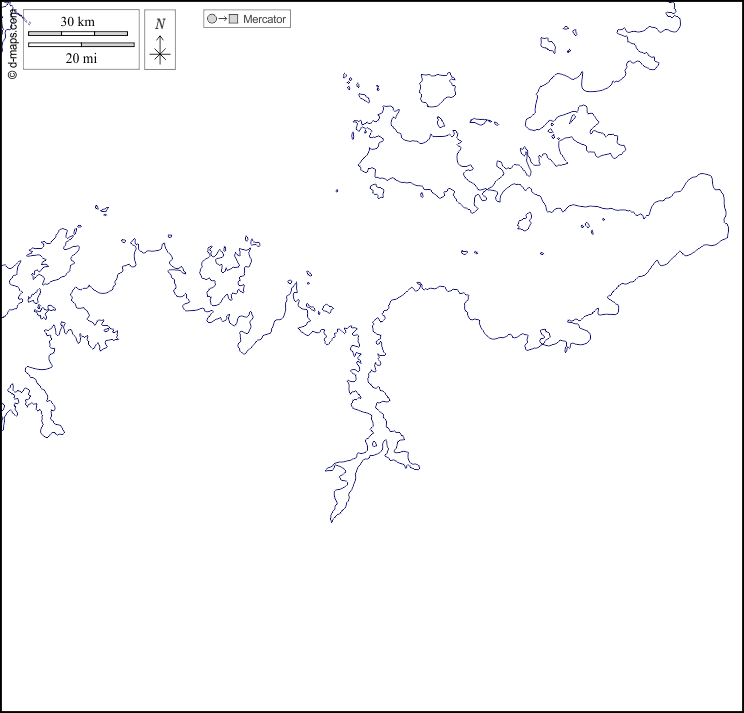Click the kilometer scale bar

pos(78,34)
